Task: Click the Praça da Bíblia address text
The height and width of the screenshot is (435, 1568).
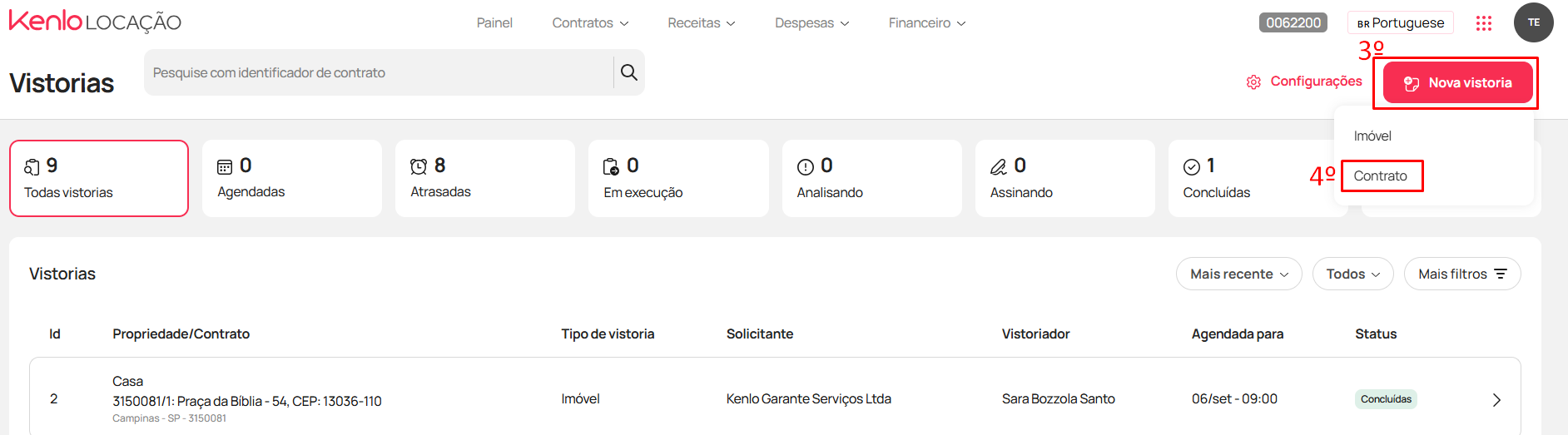Action: pos(246,401)
